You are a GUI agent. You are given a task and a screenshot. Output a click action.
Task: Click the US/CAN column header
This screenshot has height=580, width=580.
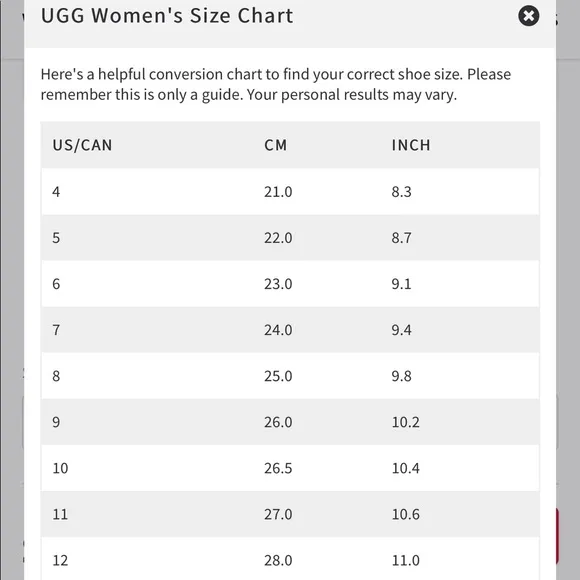click(82, 145)
